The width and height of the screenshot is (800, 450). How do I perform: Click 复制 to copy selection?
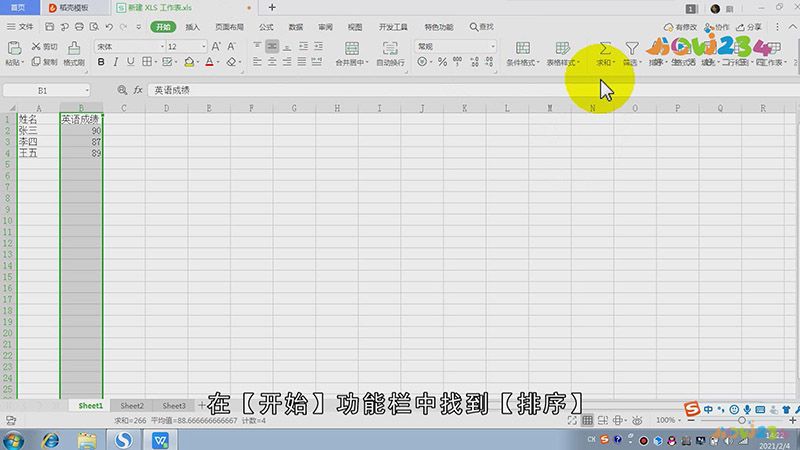pos(44,62)
